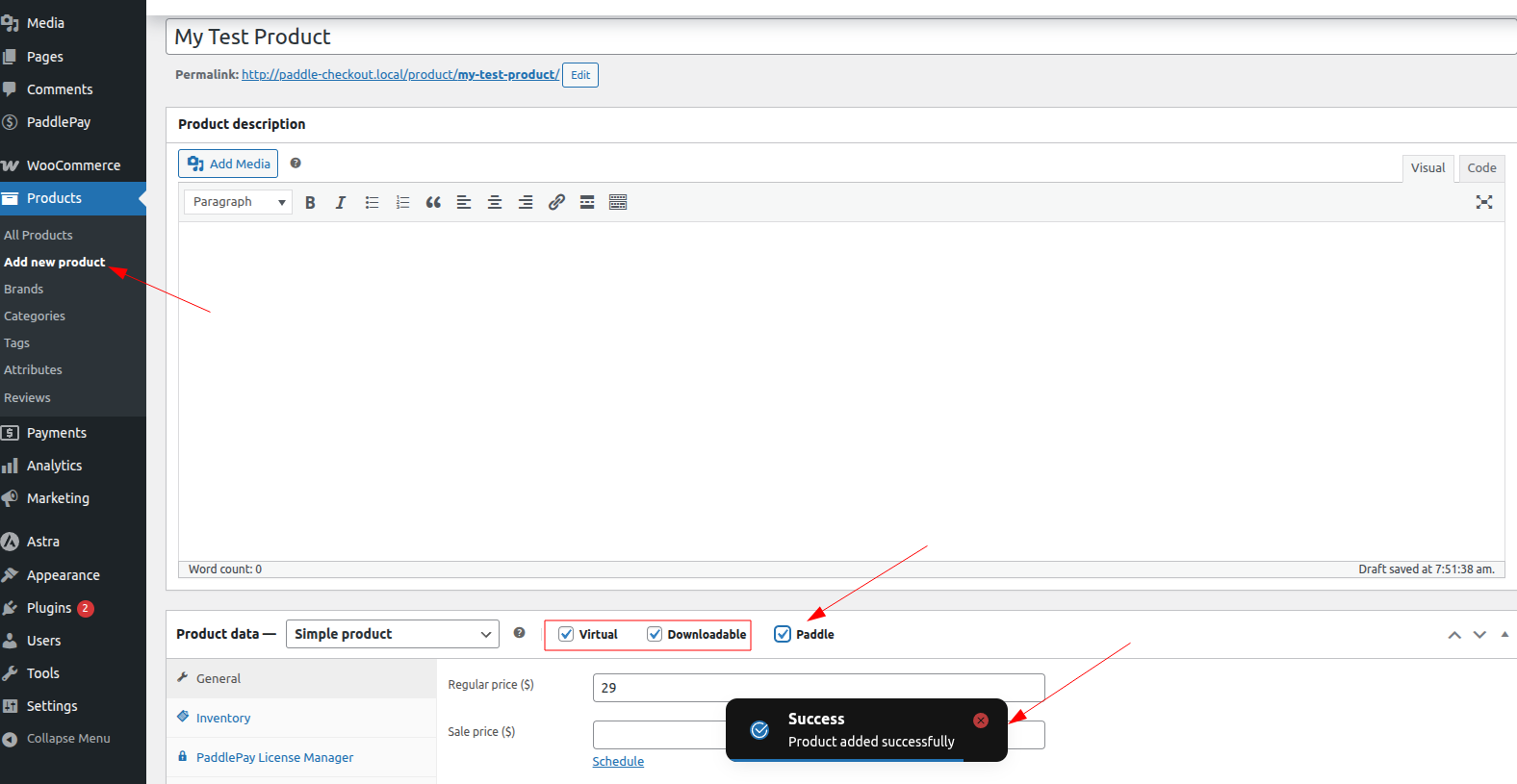Insert a bulleted list
1517x784 pixels.
[372, 202]
